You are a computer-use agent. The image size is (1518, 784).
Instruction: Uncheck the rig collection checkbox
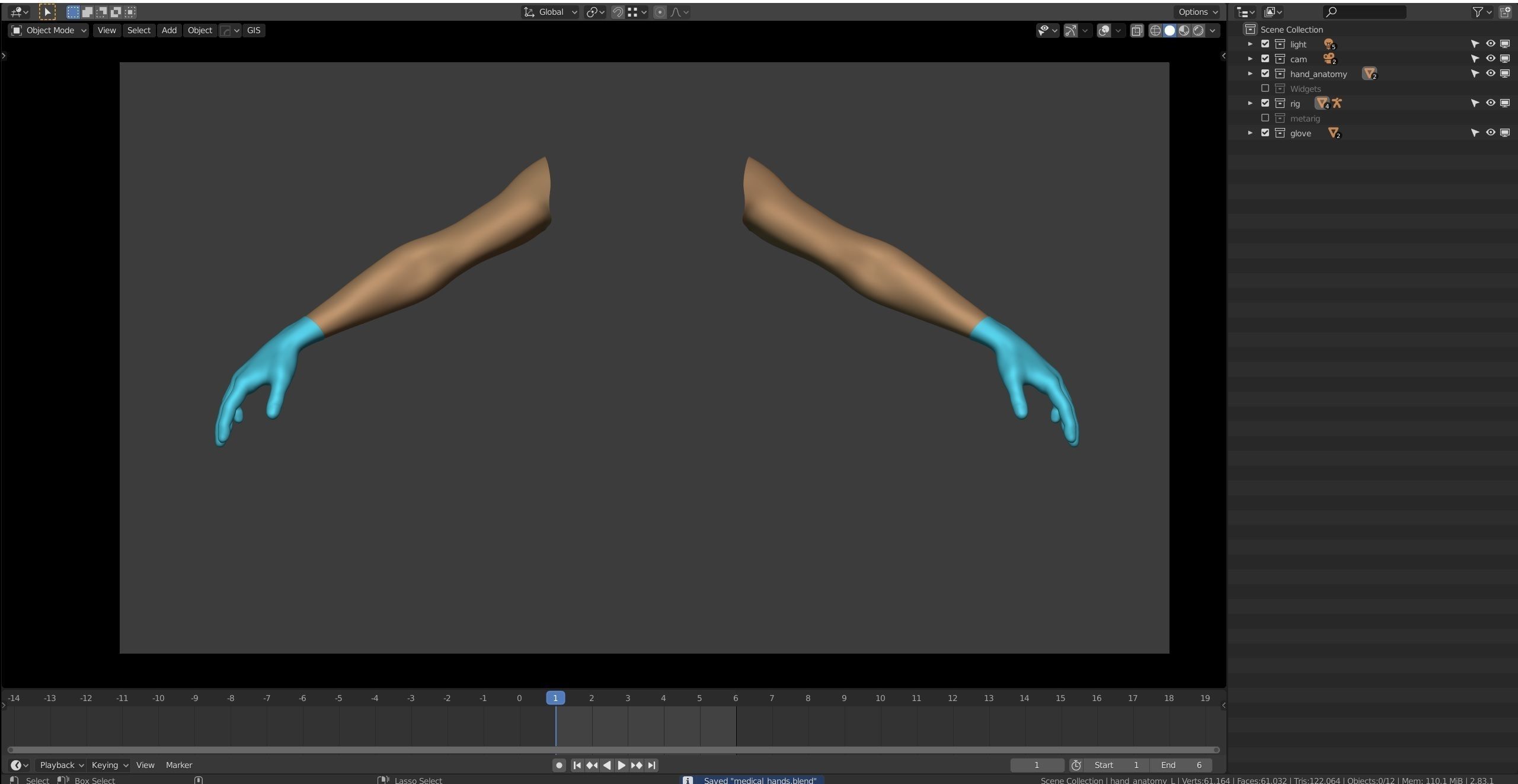click(1265, 103)
